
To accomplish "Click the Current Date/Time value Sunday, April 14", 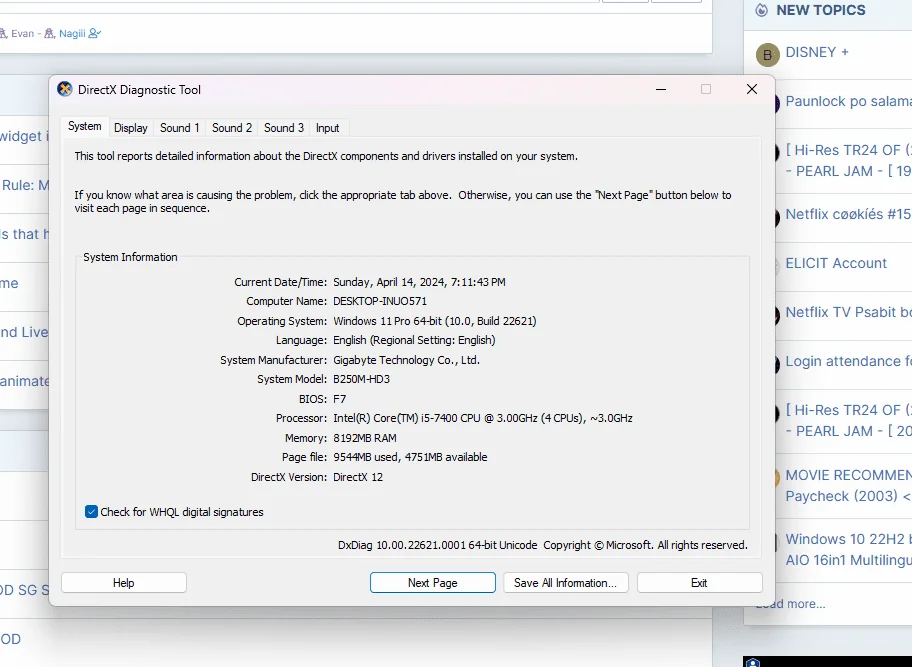I will 419,282.
